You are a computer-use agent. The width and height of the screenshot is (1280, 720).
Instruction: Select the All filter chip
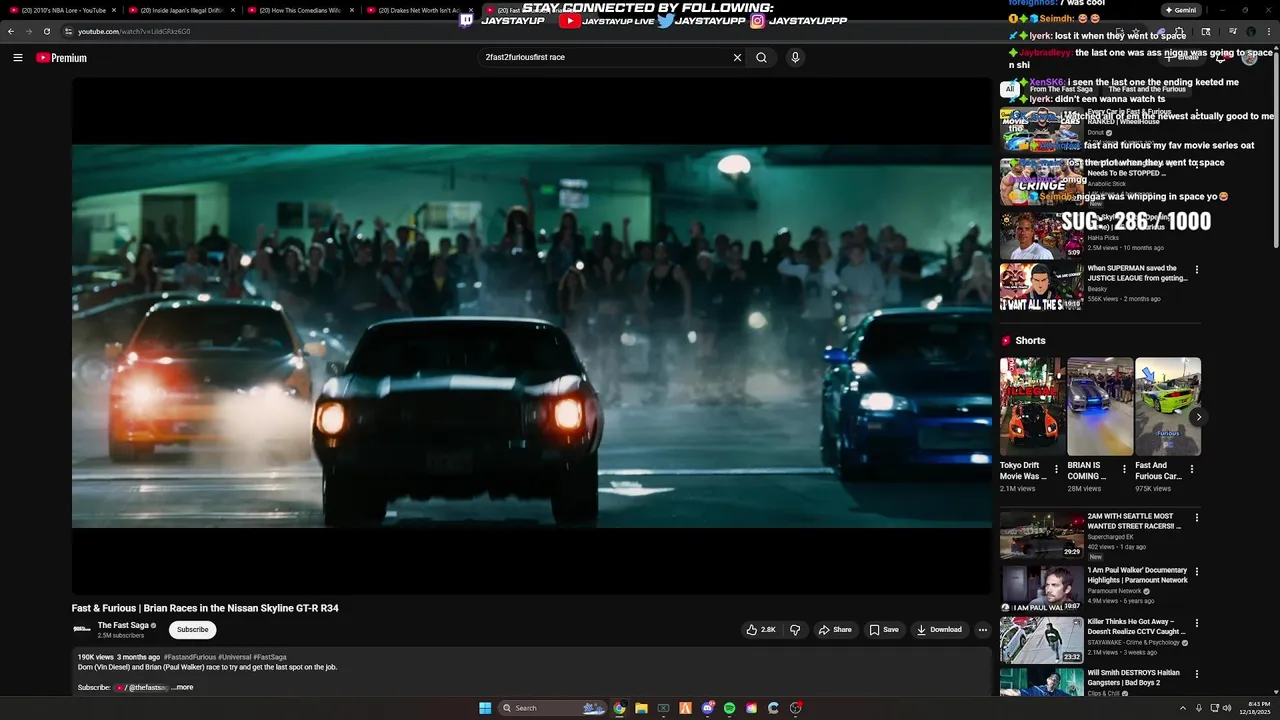[x=1010, y=89]
